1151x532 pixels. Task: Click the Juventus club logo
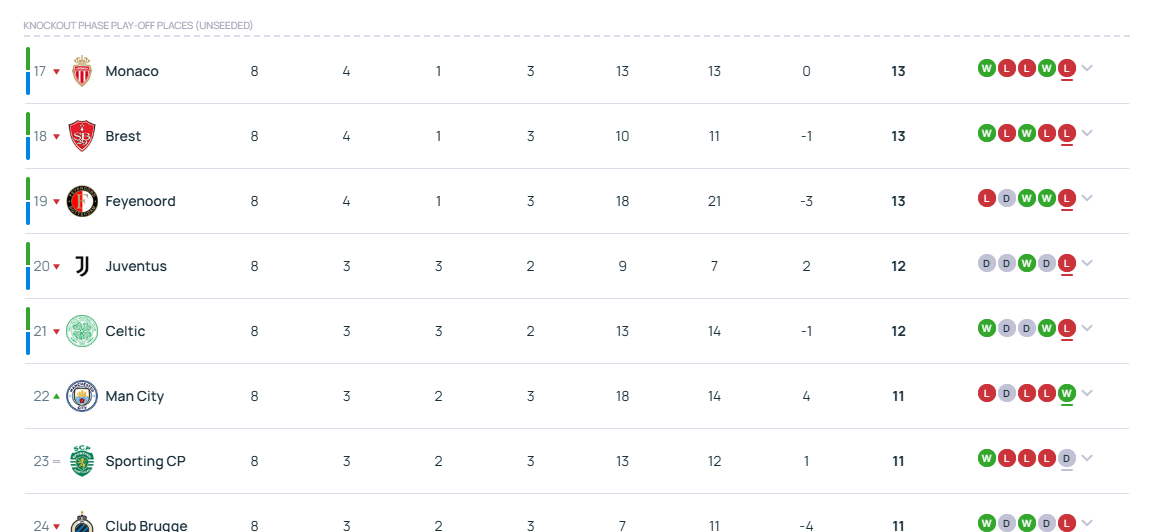coord(81,266)
